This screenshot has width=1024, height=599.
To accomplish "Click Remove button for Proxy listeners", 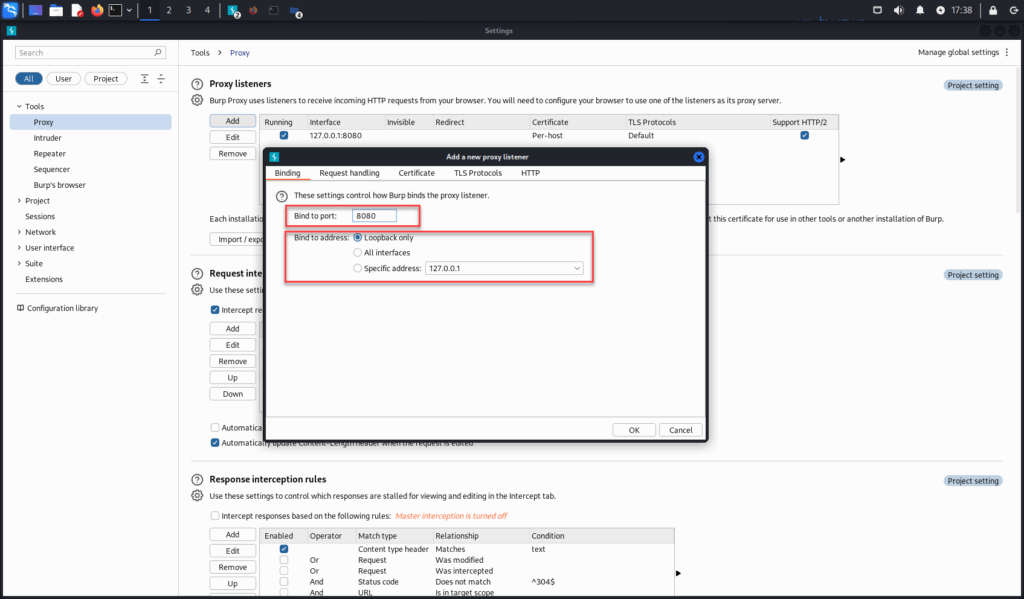I will (232, 154).
